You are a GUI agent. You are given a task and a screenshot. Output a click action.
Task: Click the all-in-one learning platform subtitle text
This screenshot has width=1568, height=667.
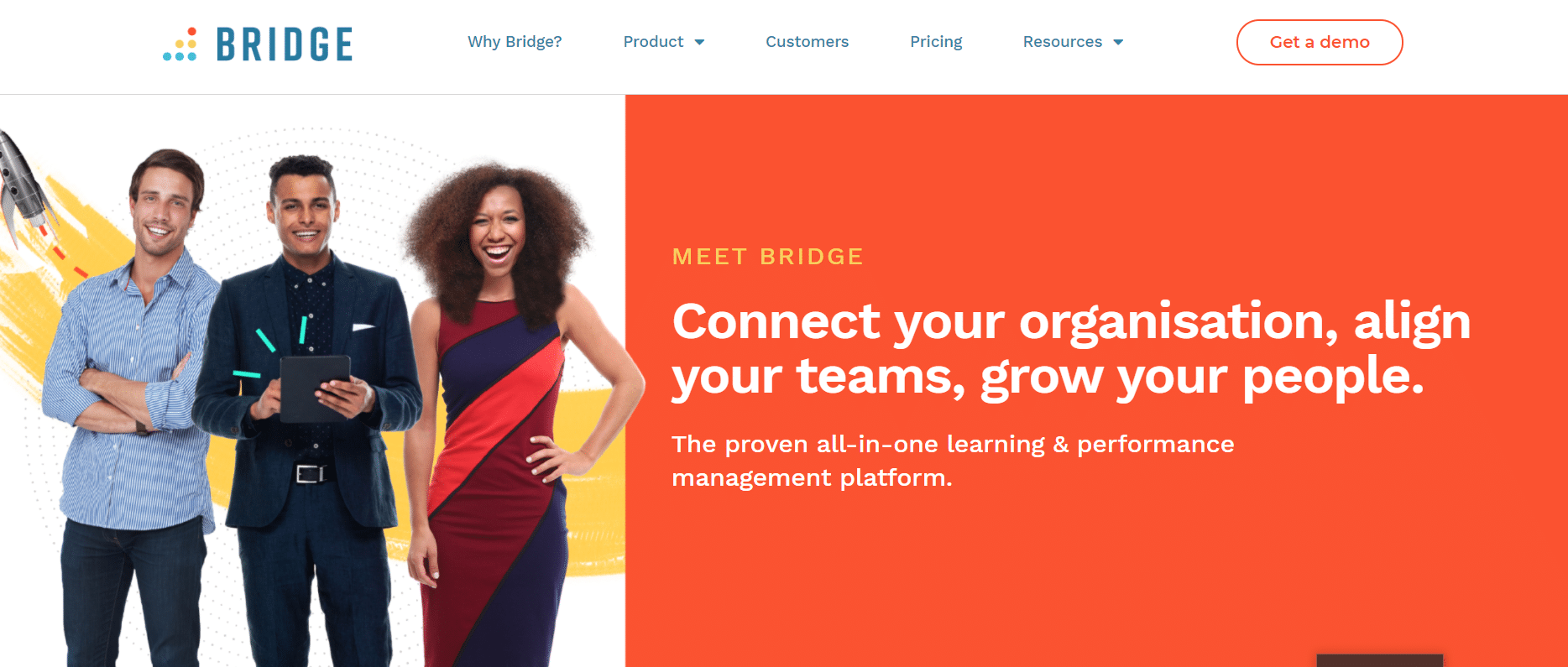pyautogui.click(x=953, y=461)
